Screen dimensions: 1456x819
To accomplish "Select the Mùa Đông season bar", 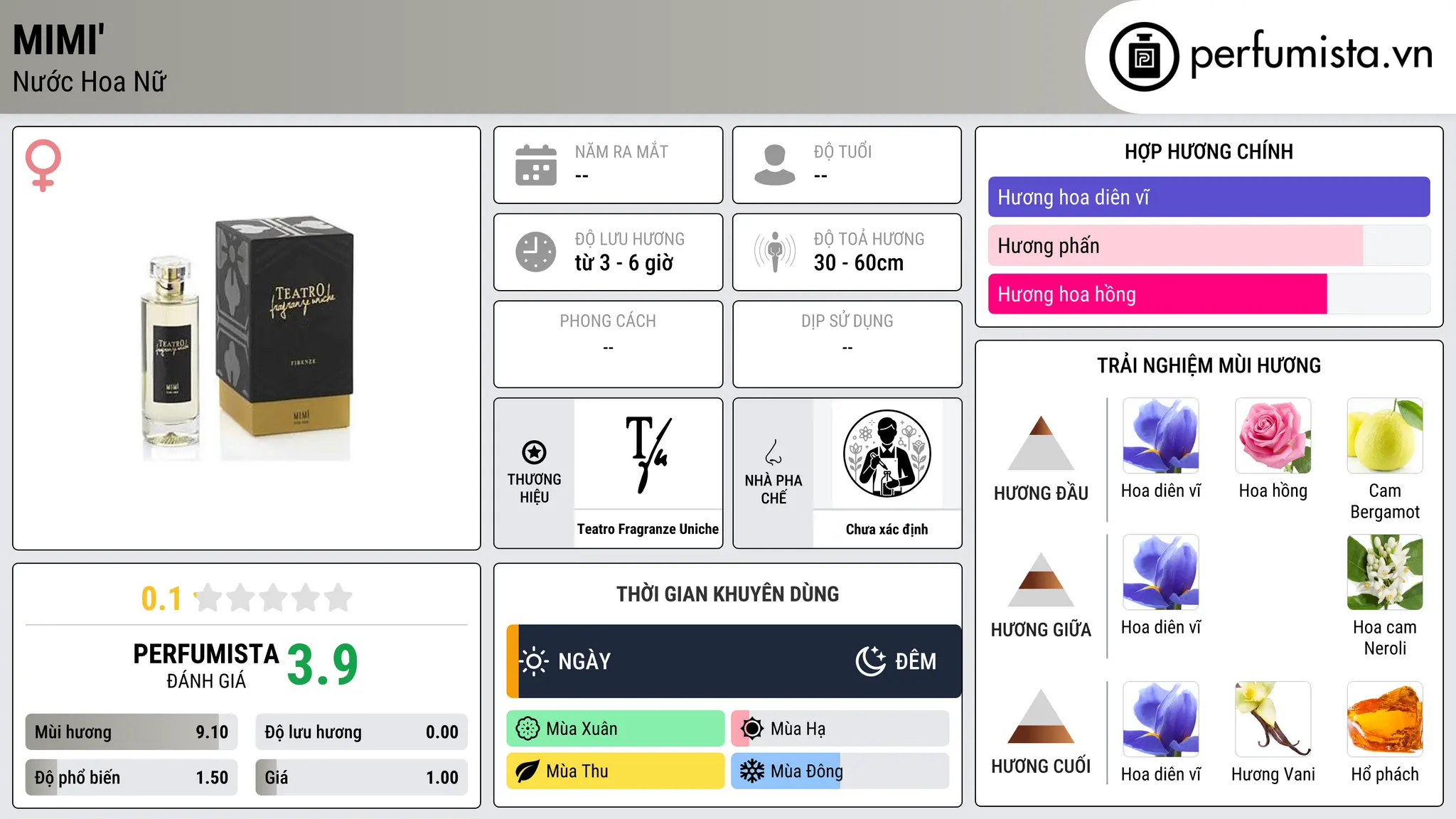I will 840,771.
